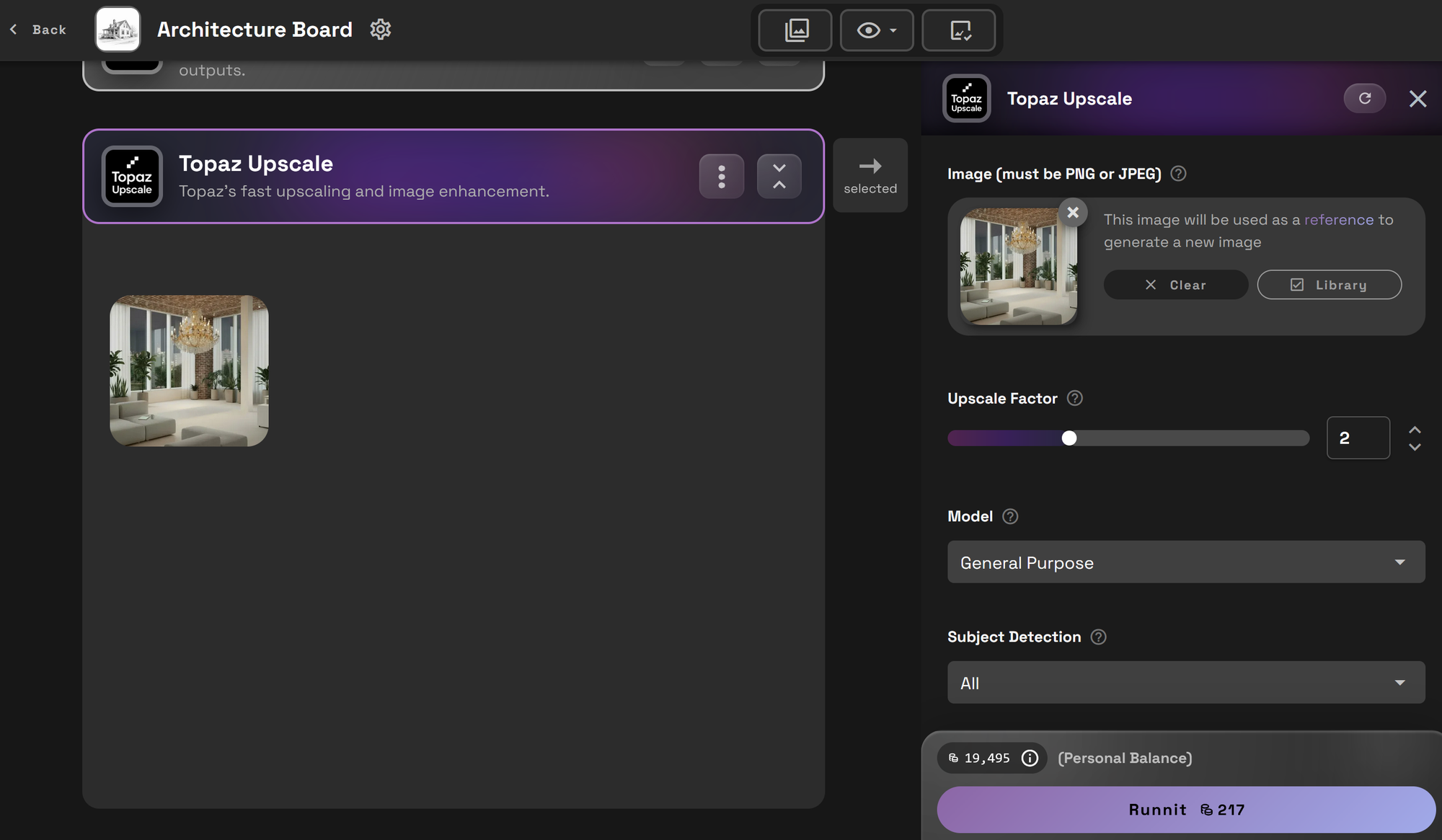Clear the reference image

tap(1176, 285)
